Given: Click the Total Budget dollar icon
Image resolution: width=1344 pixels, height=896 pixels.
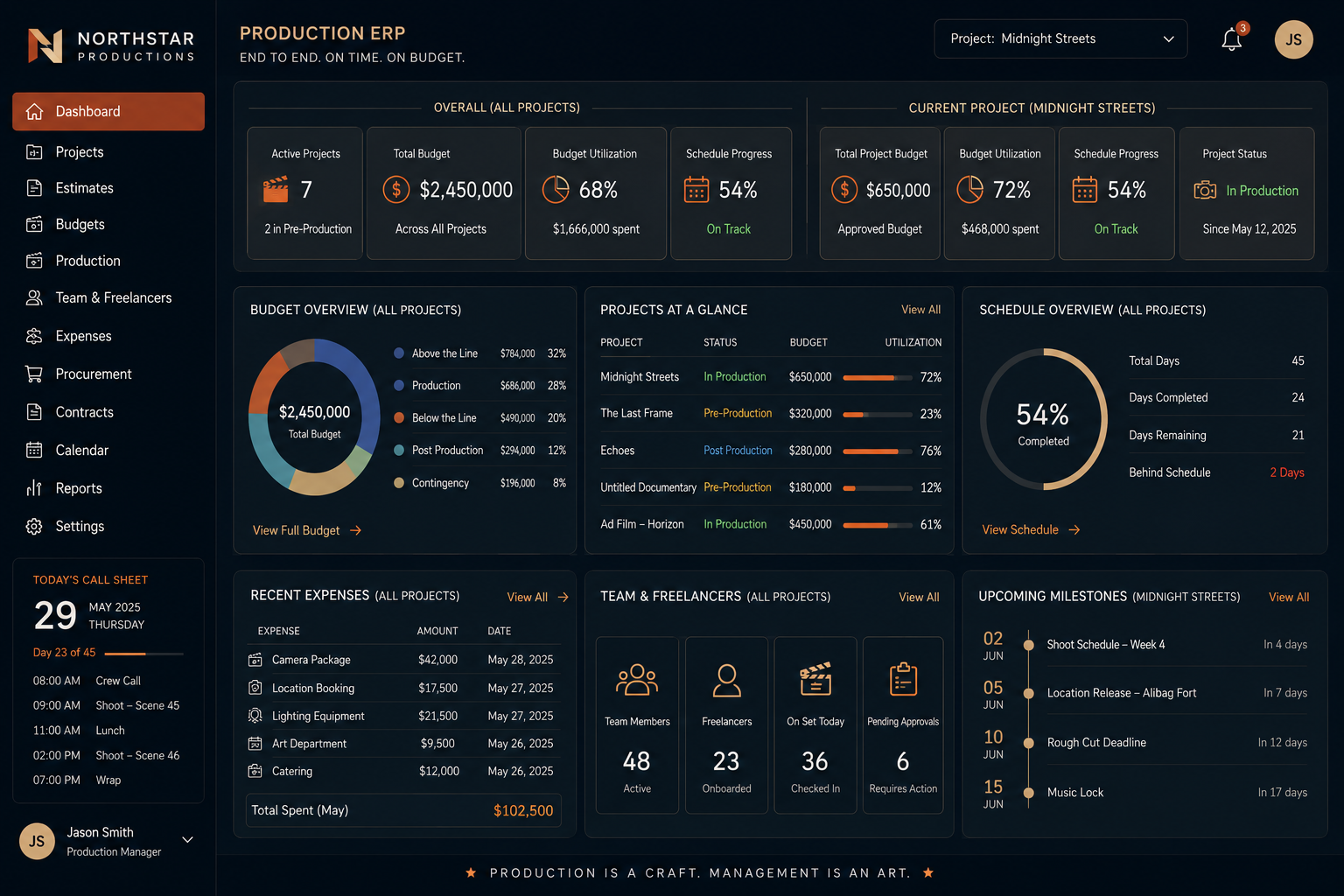Looking at the screenshot, I should click(x=396, y=189).
